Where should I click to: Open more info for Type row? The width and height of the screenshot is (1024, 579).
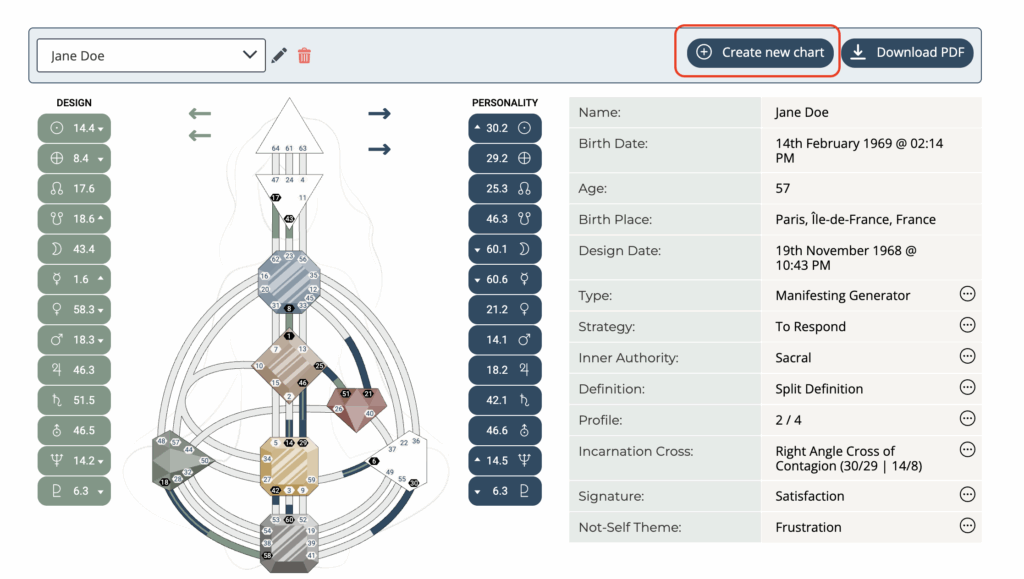967,294
